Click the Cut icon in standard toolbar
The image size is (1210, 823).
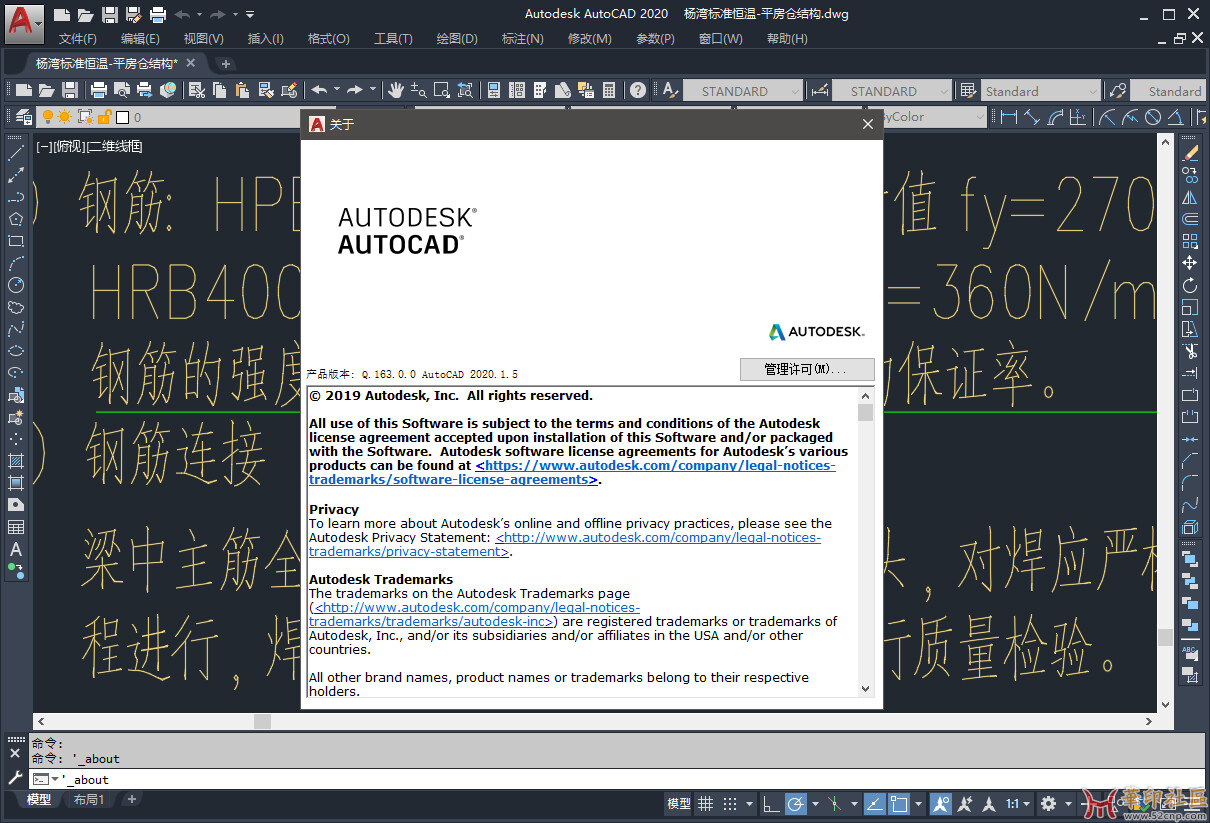click(x=197, y=90)
